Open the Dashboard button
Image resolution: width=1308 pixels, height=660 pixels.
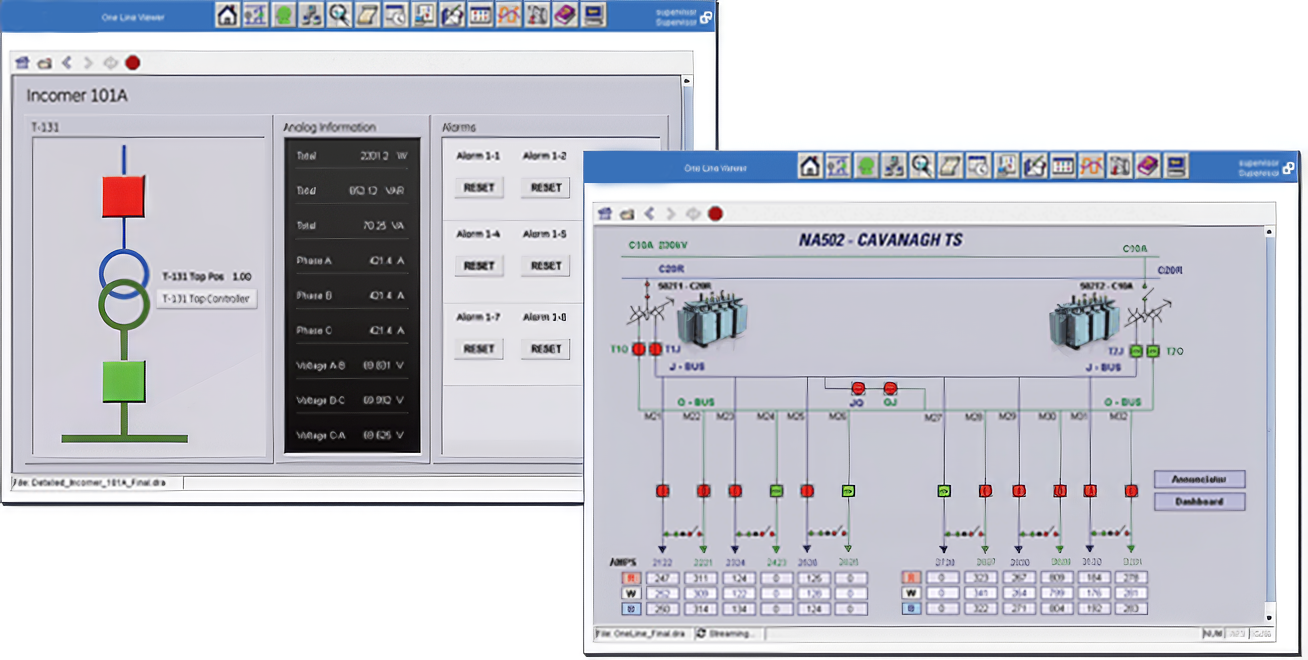tap(1200, 501)
